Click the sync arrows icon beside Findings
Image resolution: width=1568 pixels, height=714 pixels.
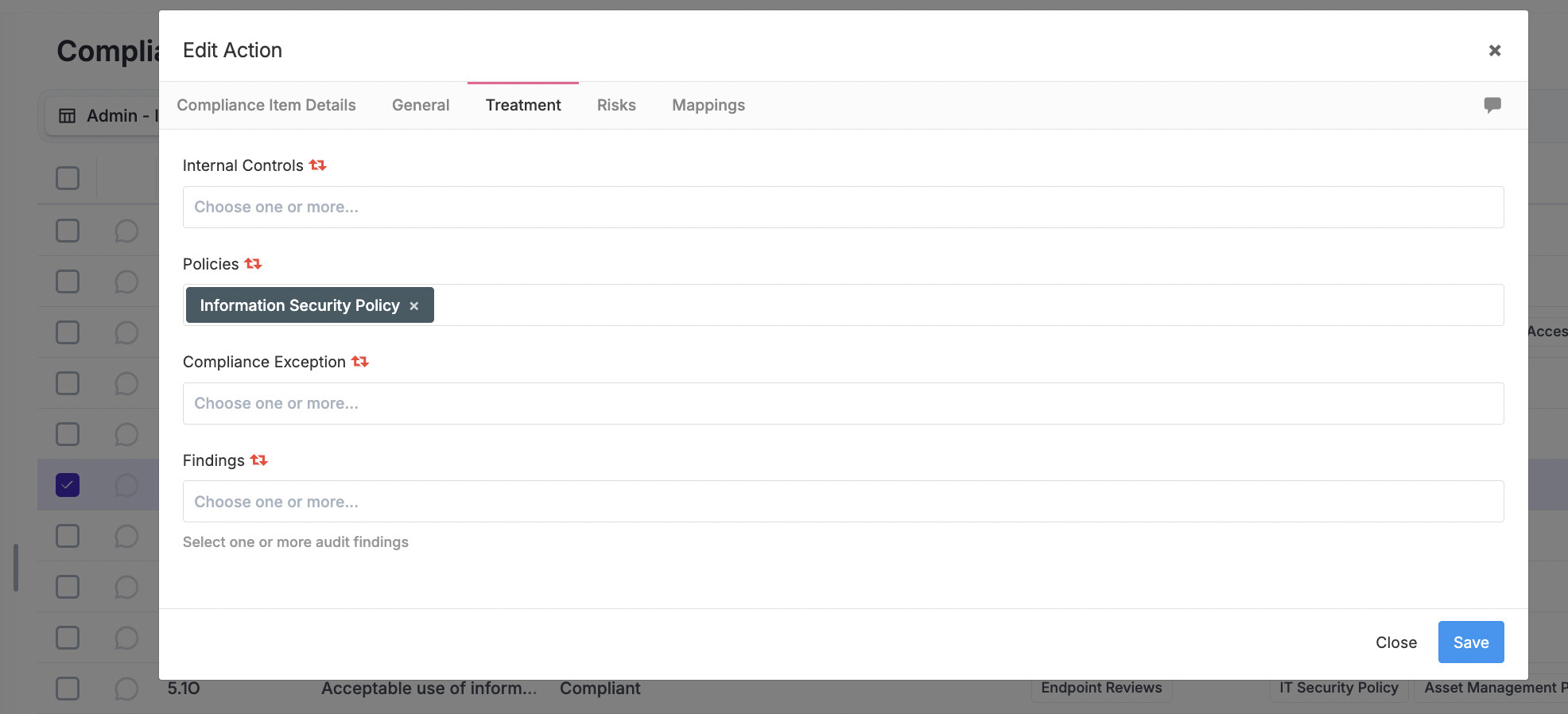[259, 460]
